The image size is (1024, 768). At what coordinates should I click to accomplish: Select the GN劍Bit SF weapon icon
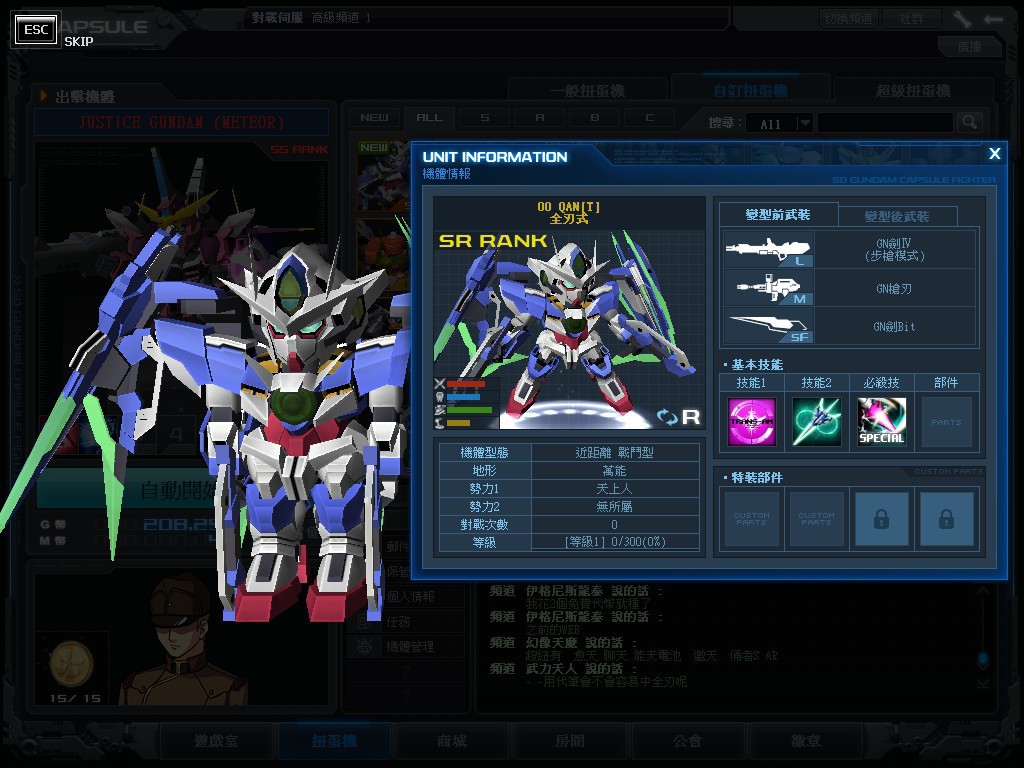[768, 325]
